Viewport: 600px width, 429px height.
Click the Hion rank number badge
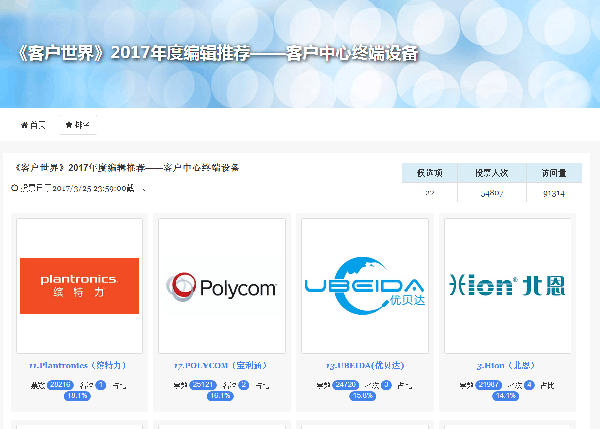point(529,384)
